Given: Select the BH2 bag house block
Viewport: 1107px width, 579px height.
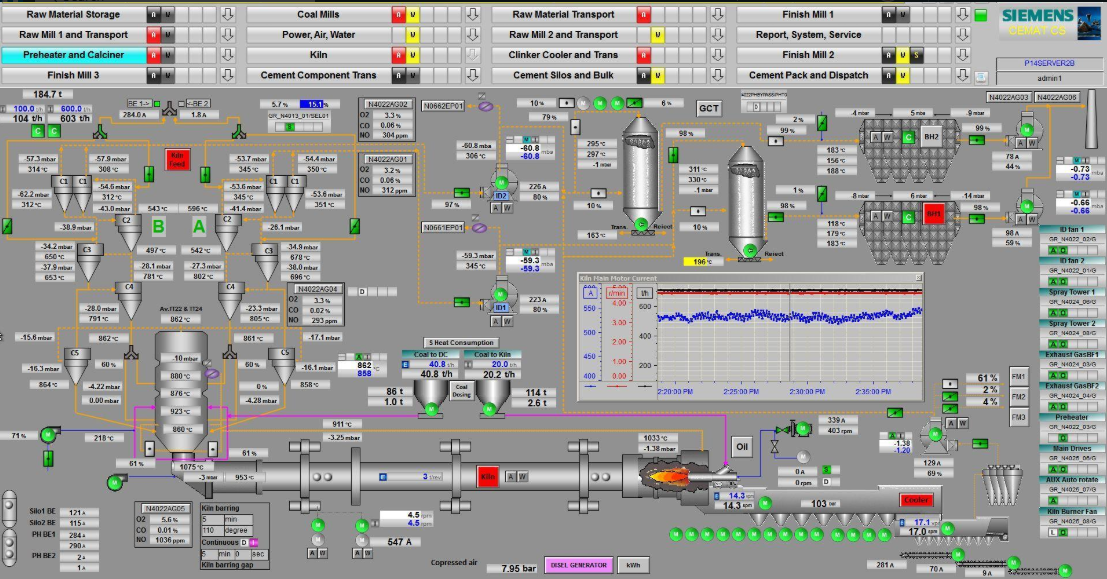Looking at the screenshot, I should tap(931, 136).
